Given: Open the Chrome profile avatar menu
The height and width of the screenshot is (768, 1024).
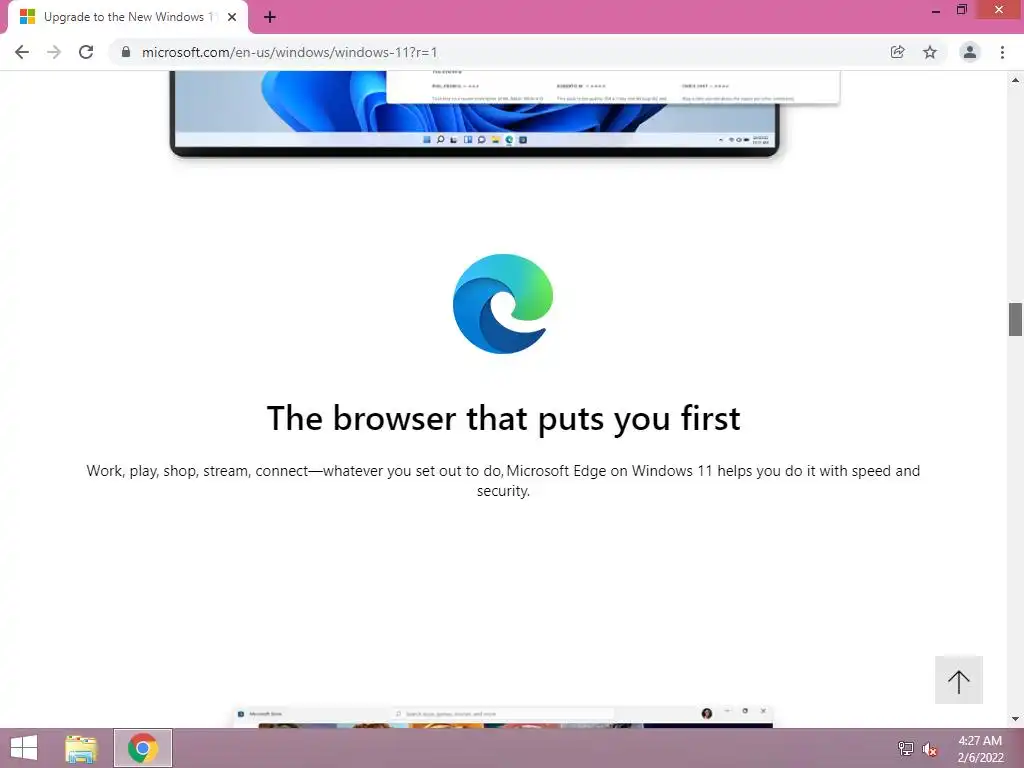Looking at the screenshot, I should coord(970,52).
